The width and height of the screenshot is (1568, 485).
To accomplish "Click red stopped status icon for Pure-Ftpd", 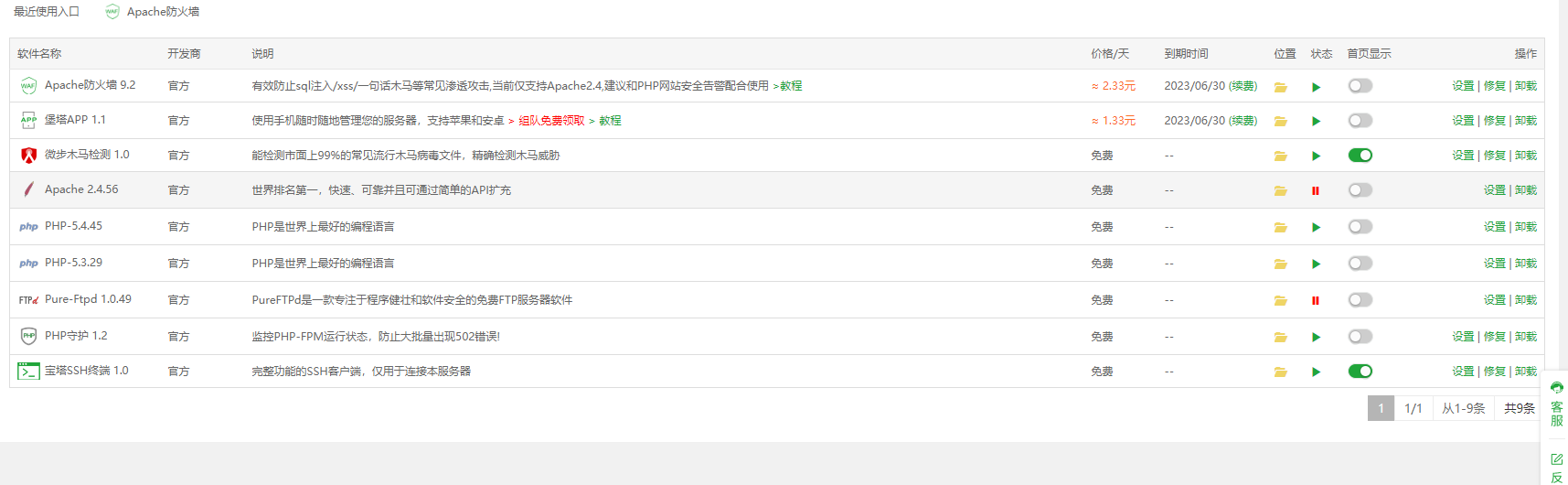I will (x=1316, y=300).
